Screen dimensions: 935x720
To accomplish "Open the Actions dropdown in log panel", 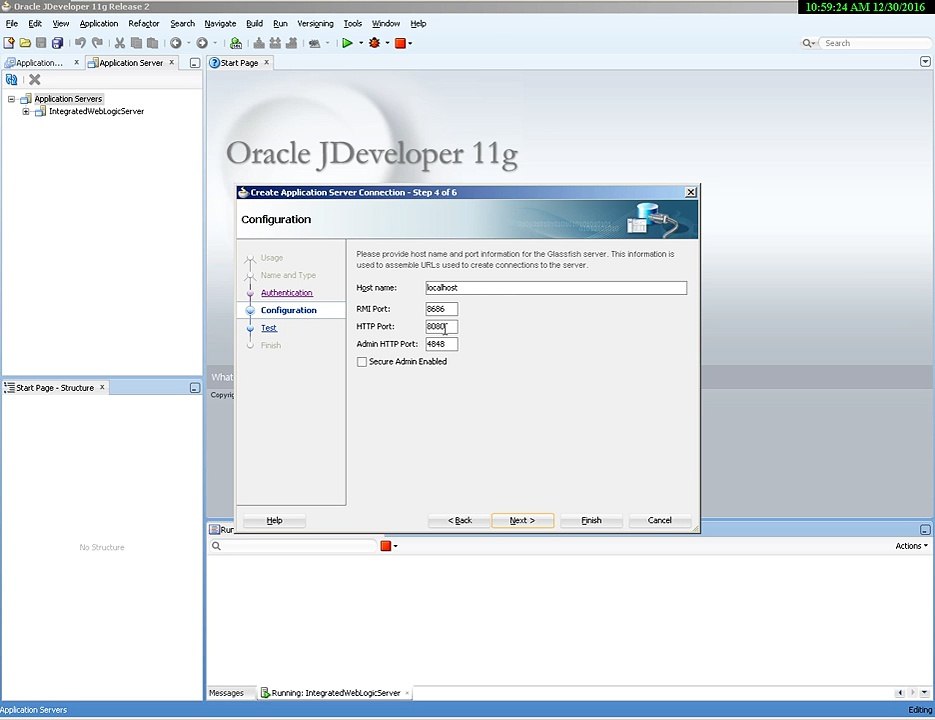I will 911,546.
